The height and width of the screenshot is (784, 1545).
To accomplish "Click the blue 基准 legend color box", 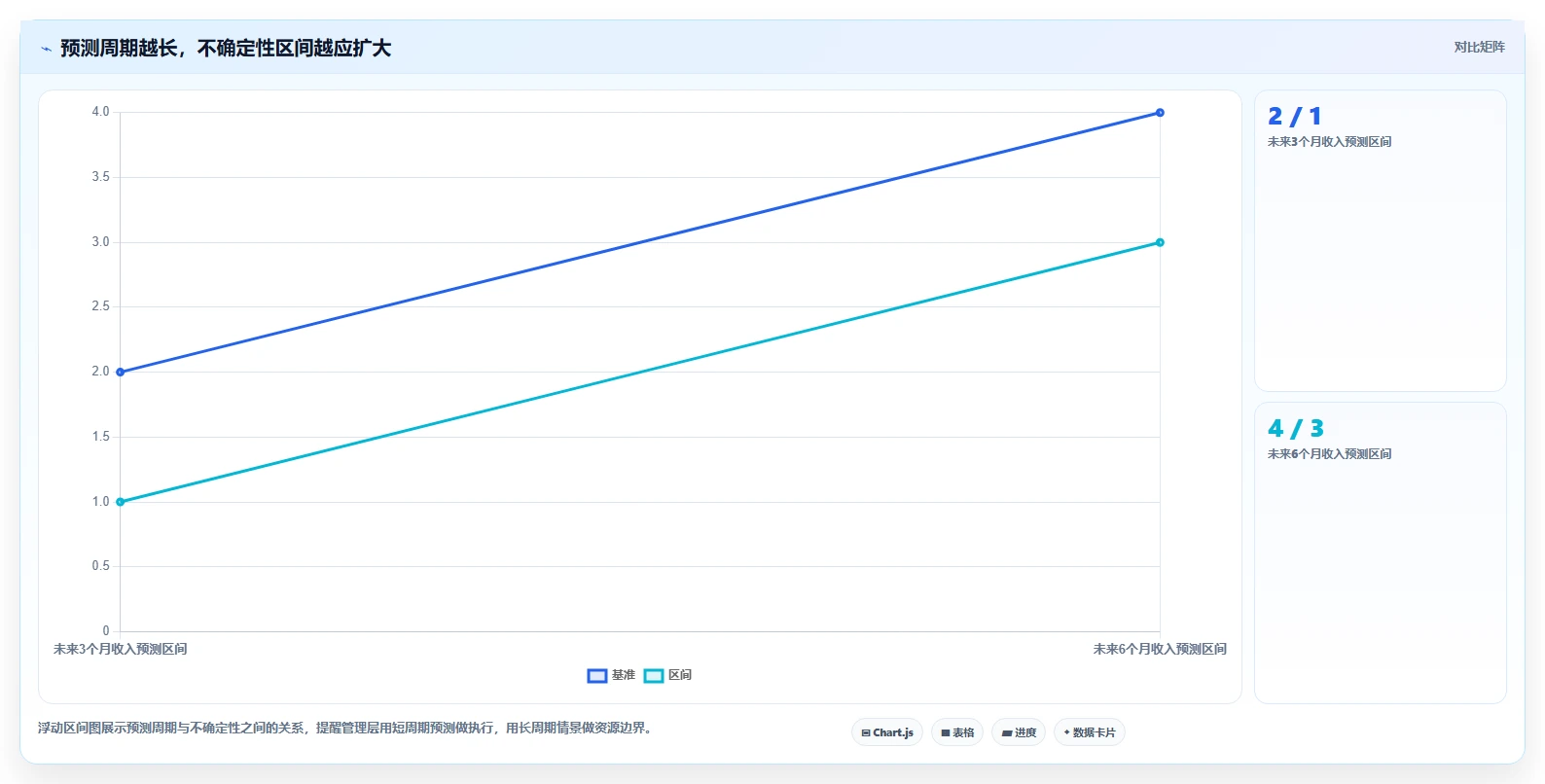I will 597,675.
